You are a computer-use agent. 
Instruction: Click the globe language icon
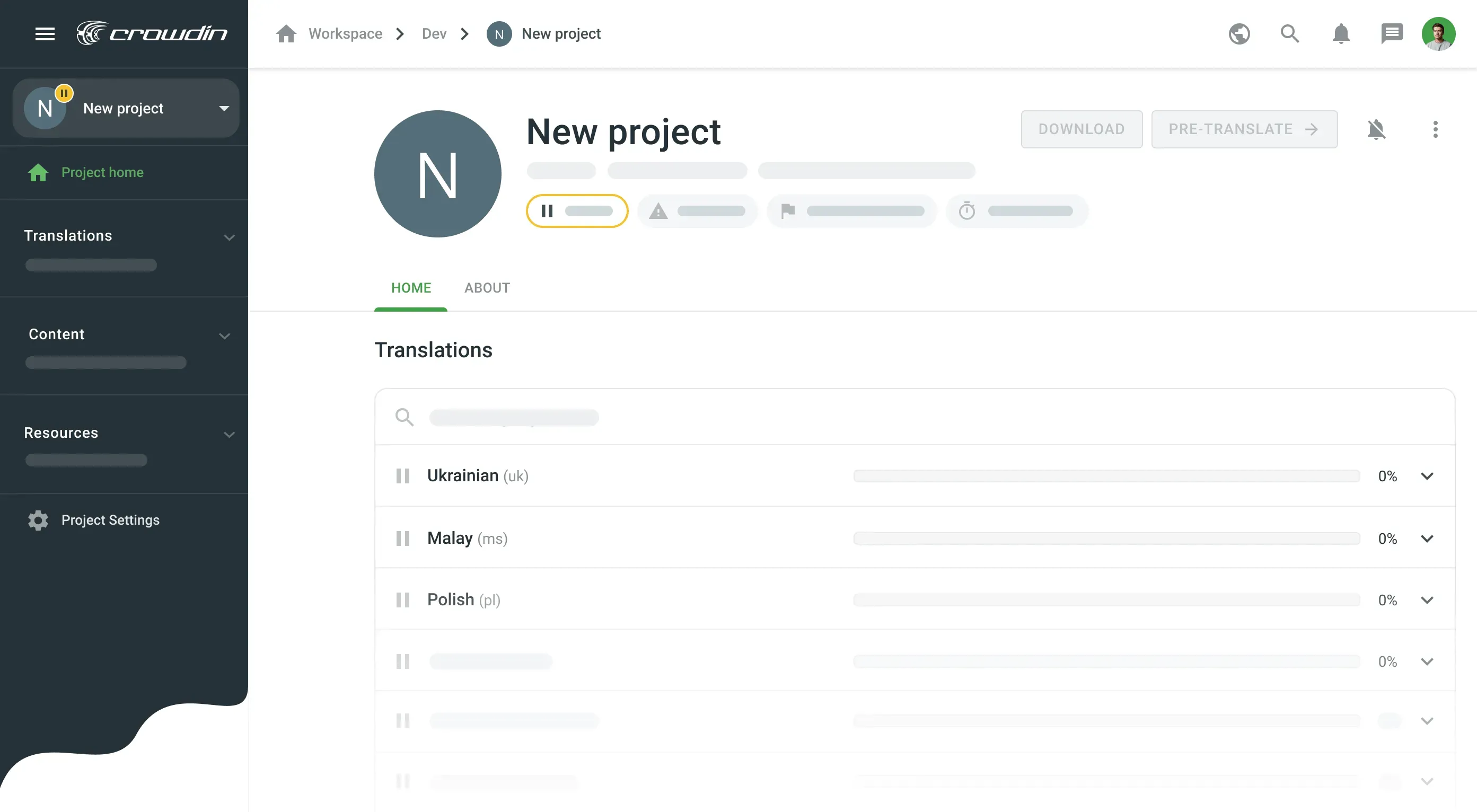pos(1239,34)
